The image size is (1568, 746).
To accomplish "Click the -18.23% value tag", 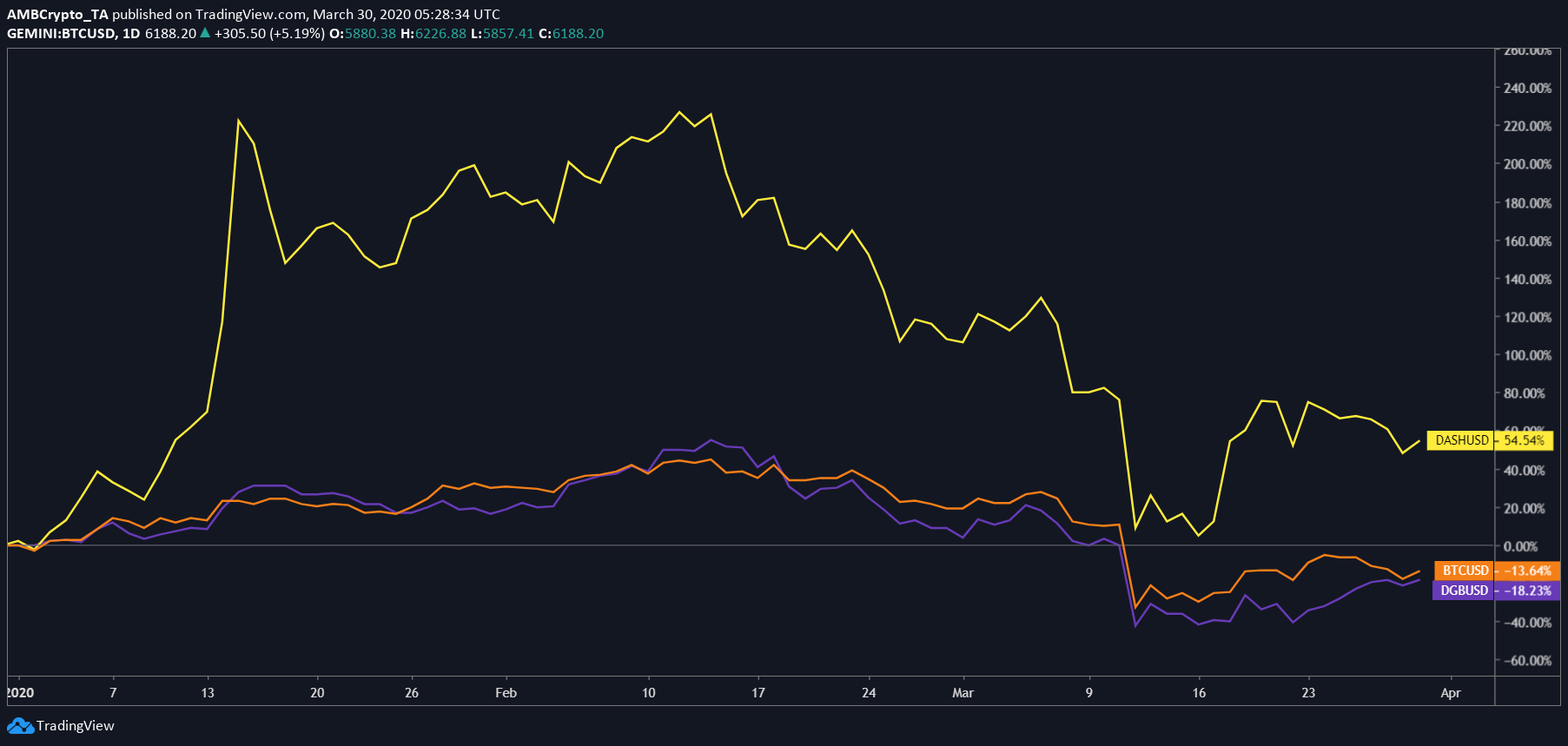I will (1528, 591).
